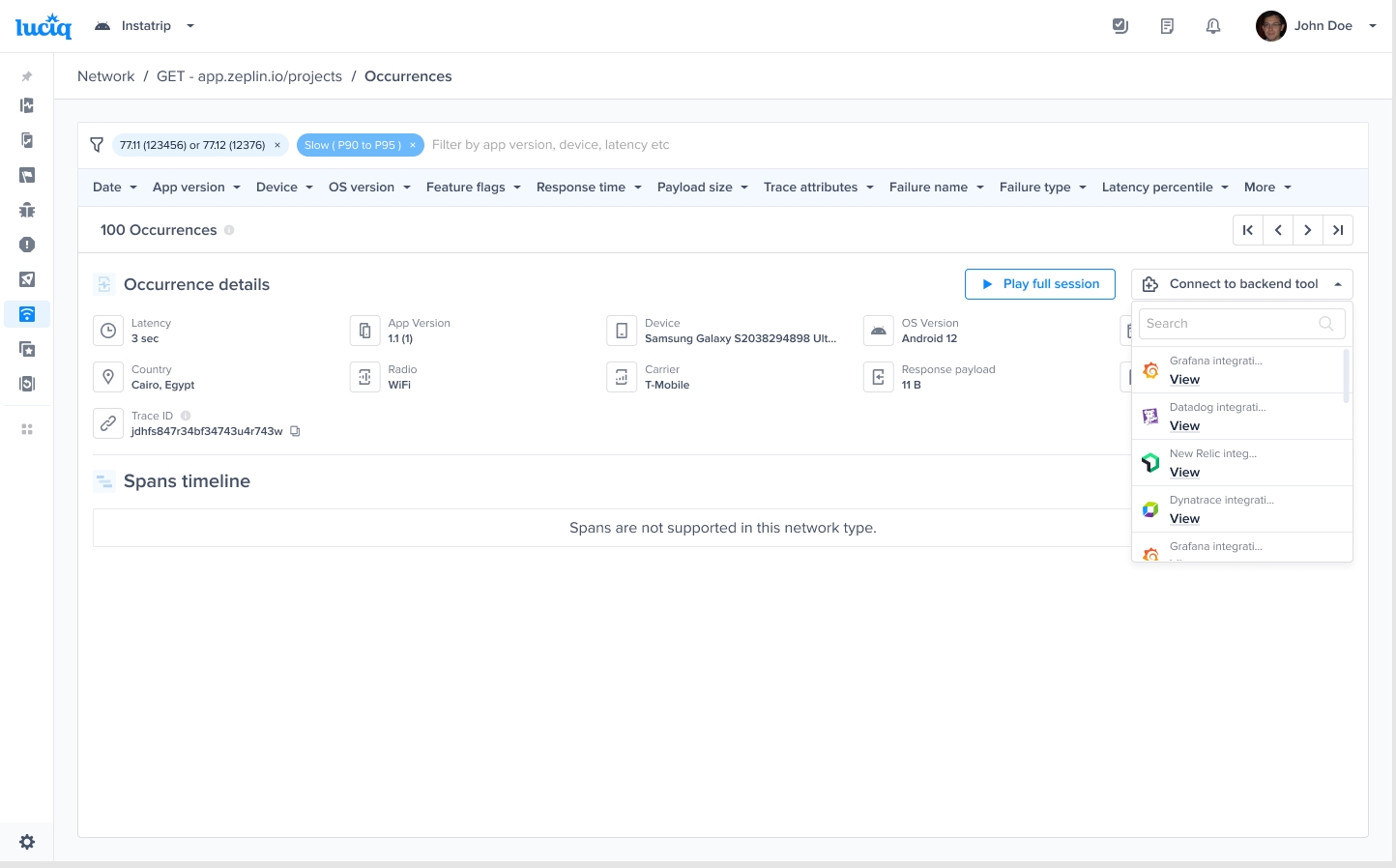Click the backend tool search field

[1228, 324]
